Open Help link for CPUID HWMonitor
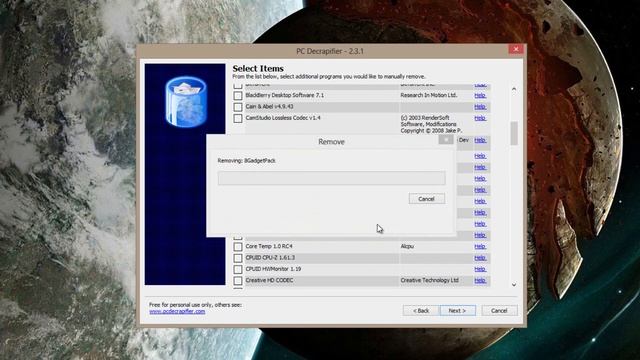This screenshot has width=640, height=360. click(480, 269)
